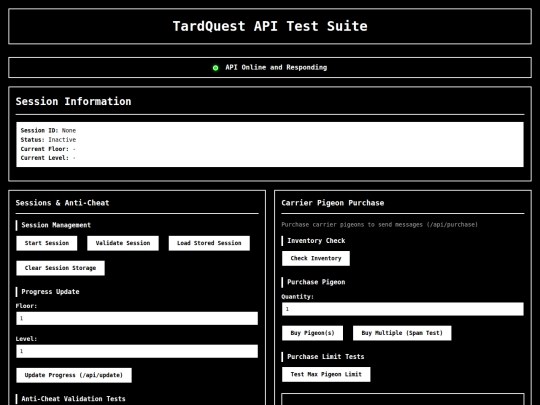Click the 'Carrier Pigeon Purchase' heading
The image size is (540, 405).
pos(333,203)
